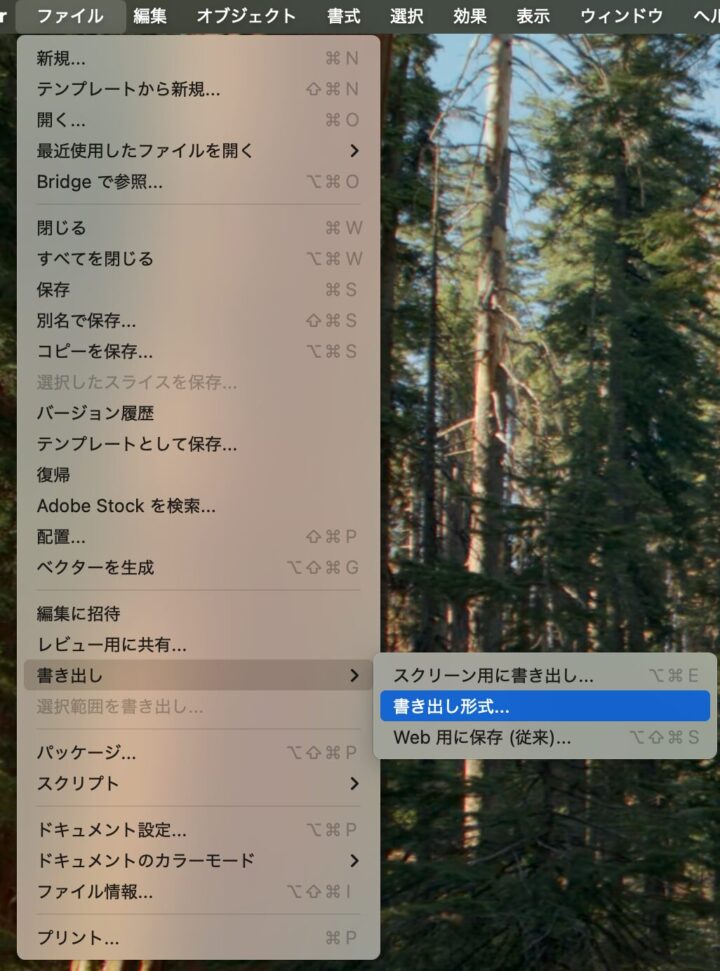Choose 別名で保存...
Viewport: 720px width, 971px height.
pyautogui.click(x=198, y=320)
